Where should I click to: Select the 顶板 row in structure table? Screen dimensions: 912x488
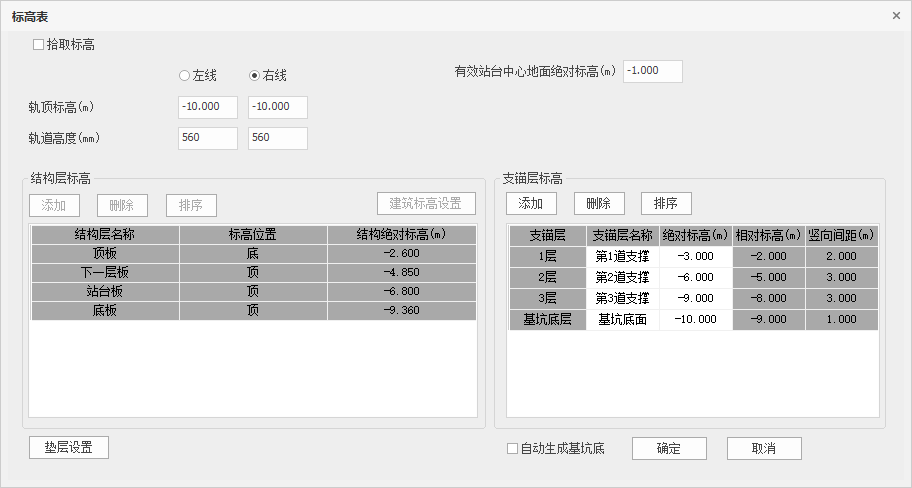(x=104, y=254)
